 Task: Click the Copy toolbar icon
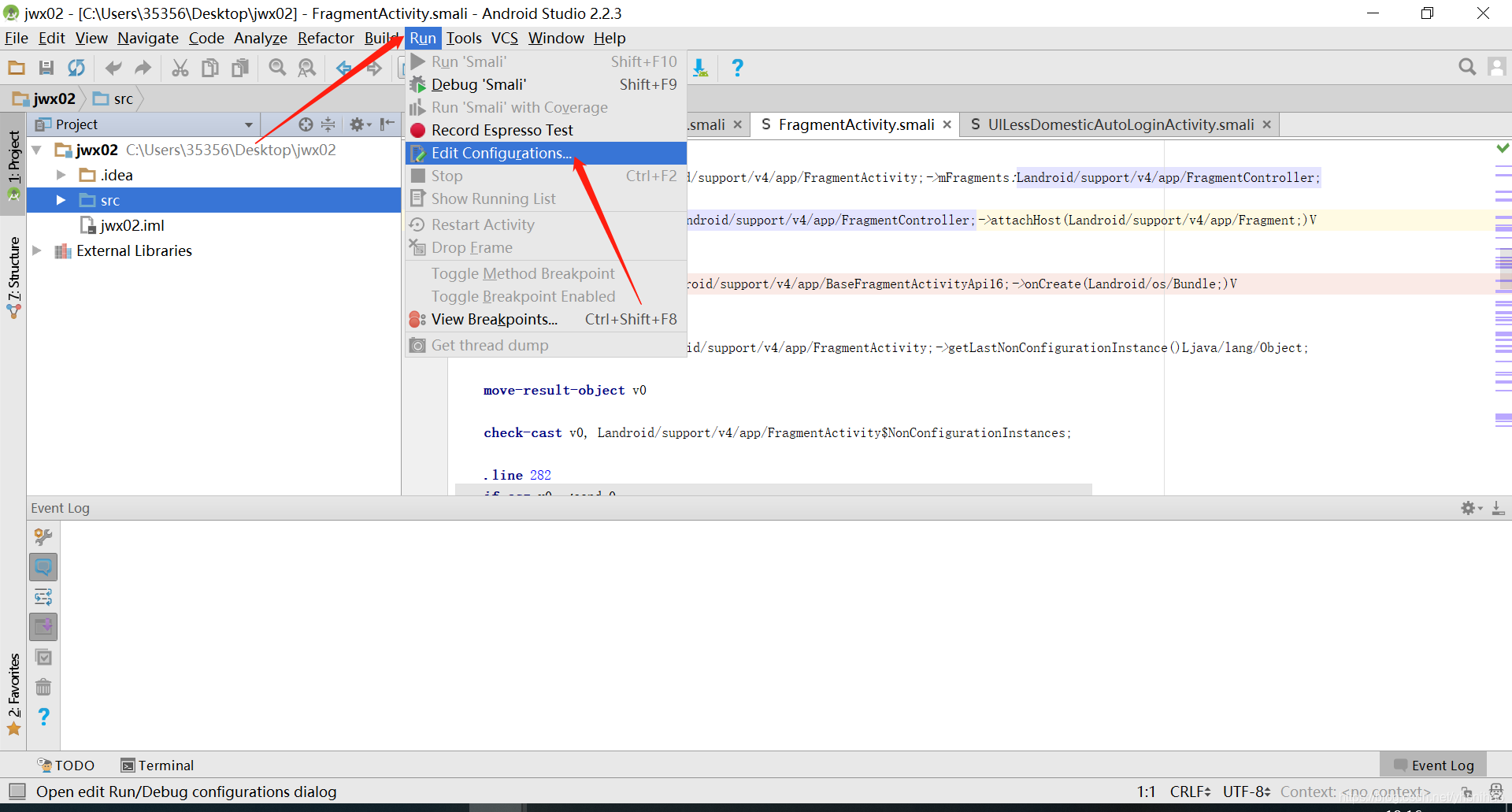(210, 68)
